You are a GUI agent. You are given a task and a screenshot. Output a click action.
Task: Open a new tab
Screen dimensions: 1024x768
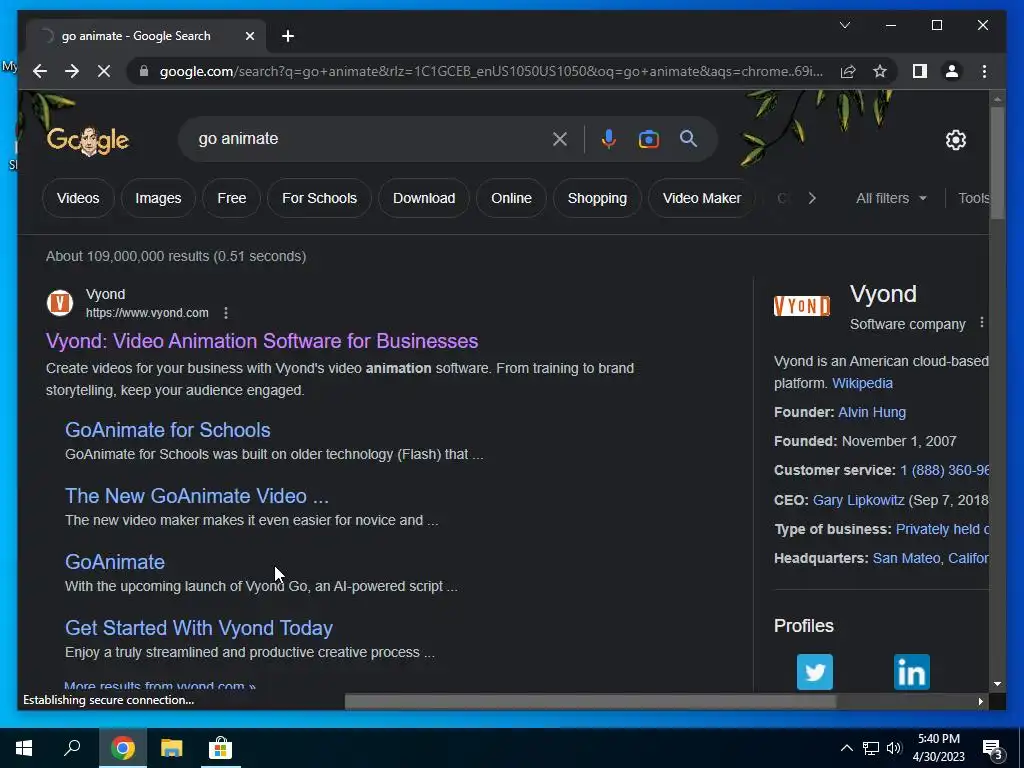pyautogui.click(x=288, y=36)
